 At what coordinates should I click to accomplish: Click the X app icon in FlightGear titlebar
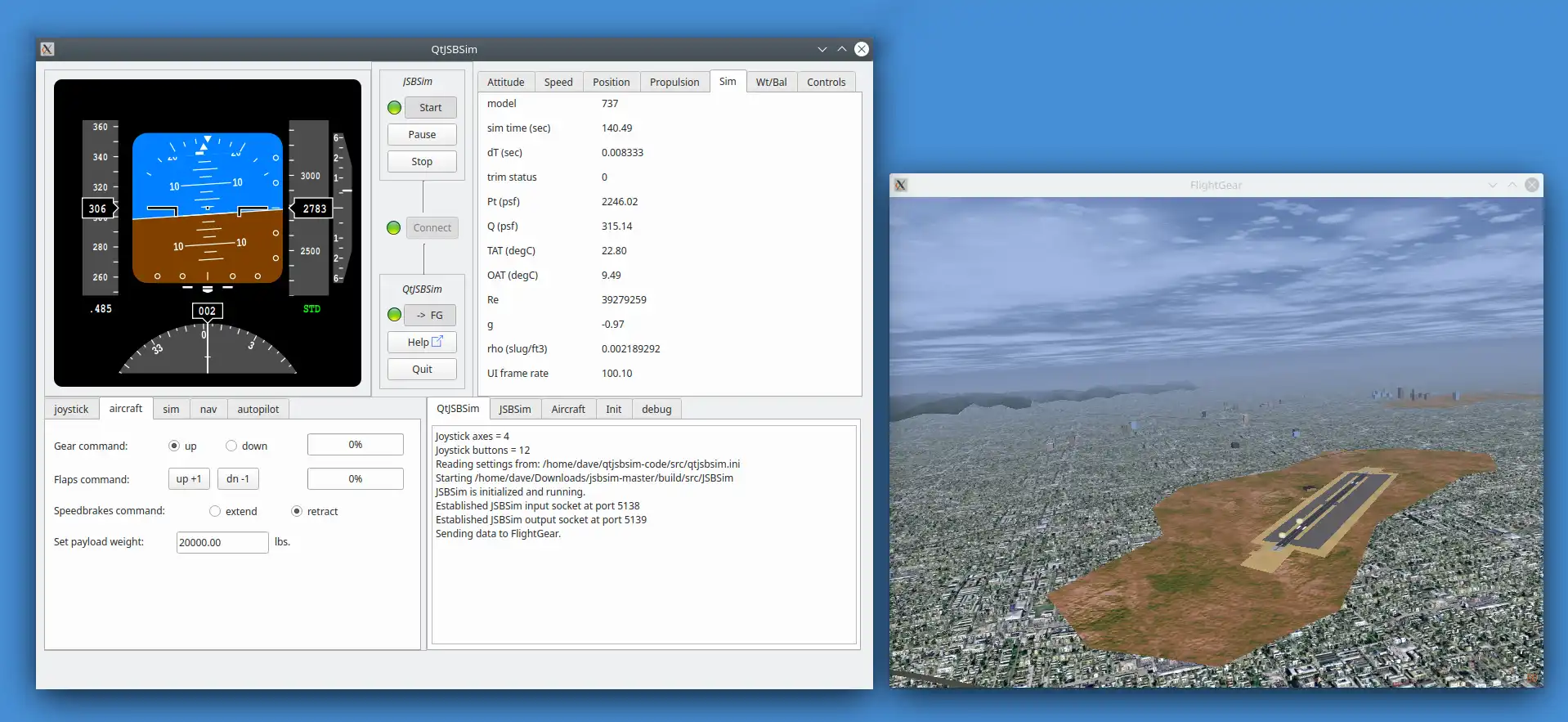coord(901,186)
